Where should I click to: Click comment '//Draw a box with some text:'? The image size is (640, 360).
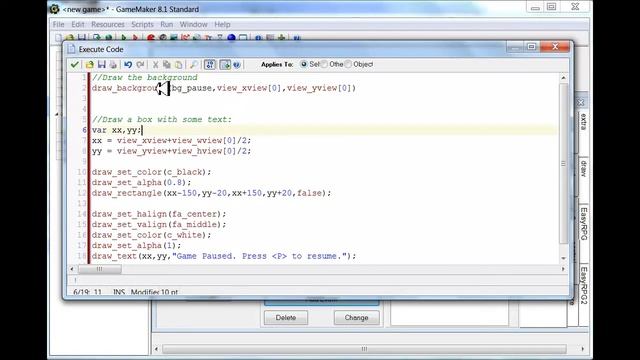point(162,120)
